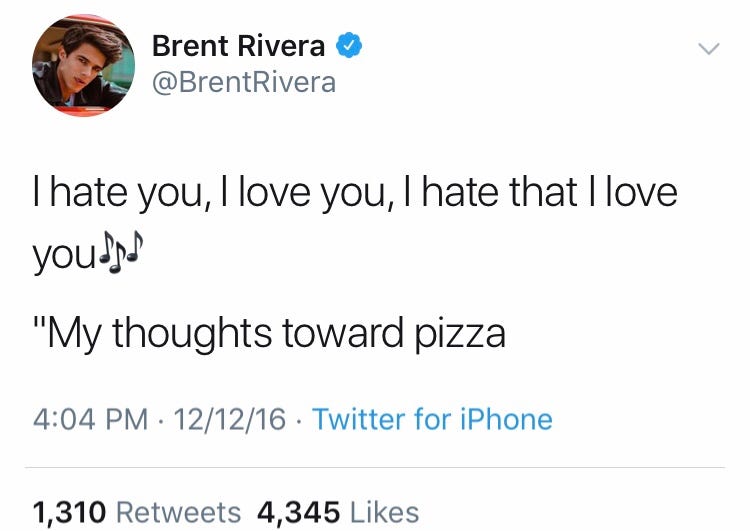Screen dimensions: 750x531
Task: Click the blue verified badge icon
Action: point(348,46)
